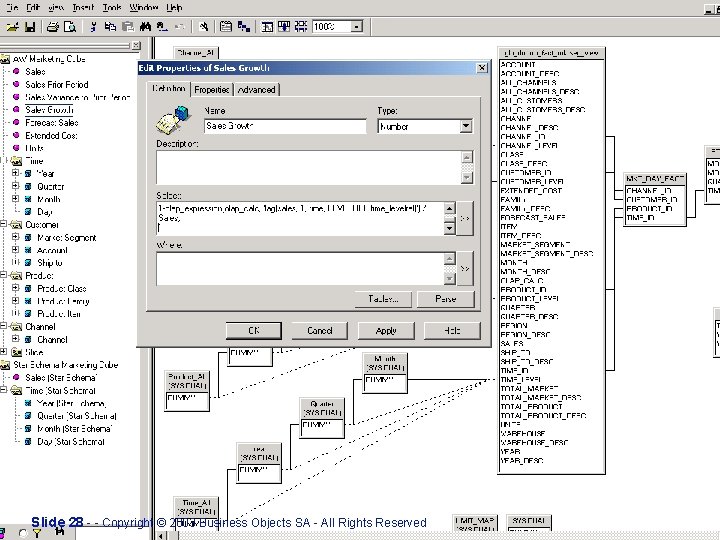The height and width of the screenshot is (540, 720).
Task: Open a universe with the toolbar folder icon
Action: pyautogui.click(x=12, y=27)
